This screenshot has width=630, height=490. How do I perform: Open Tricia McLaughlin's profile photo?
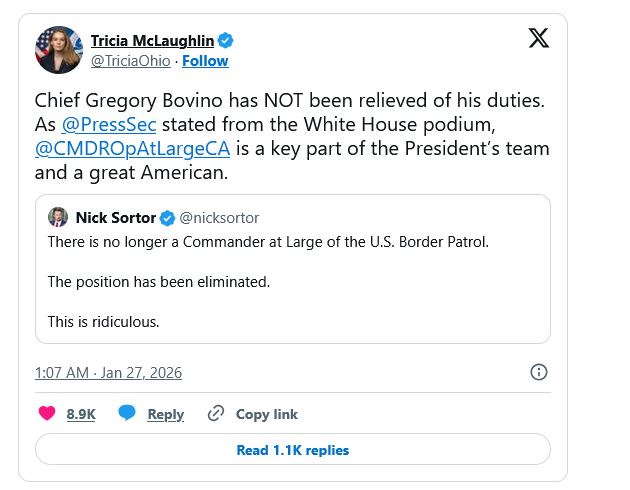coord(58,50)
